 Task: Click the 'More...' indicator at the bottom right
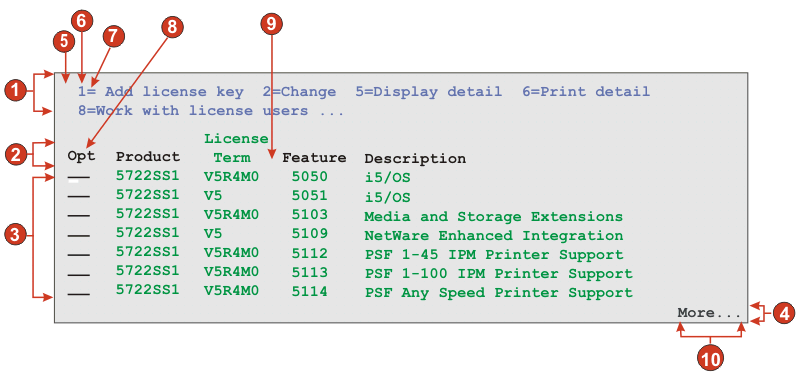(709, 313)
